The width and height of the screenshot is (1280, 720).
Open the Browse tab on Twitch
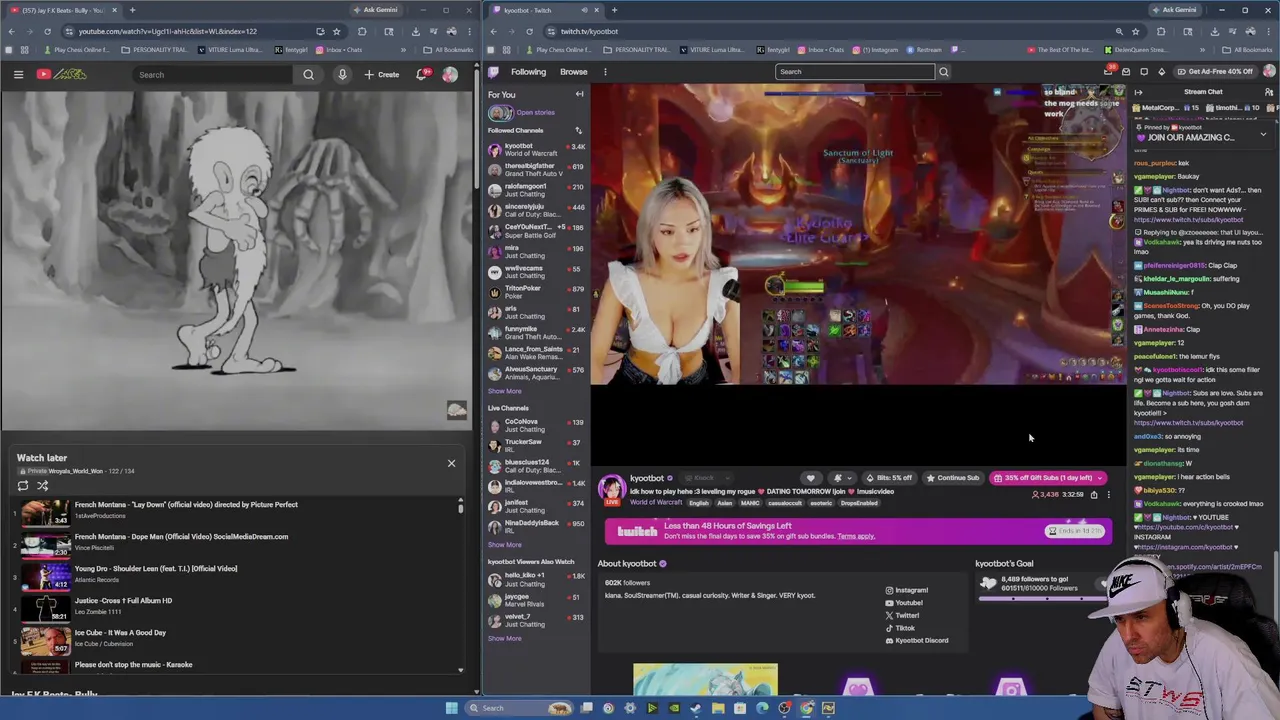[x=573, y=72]
